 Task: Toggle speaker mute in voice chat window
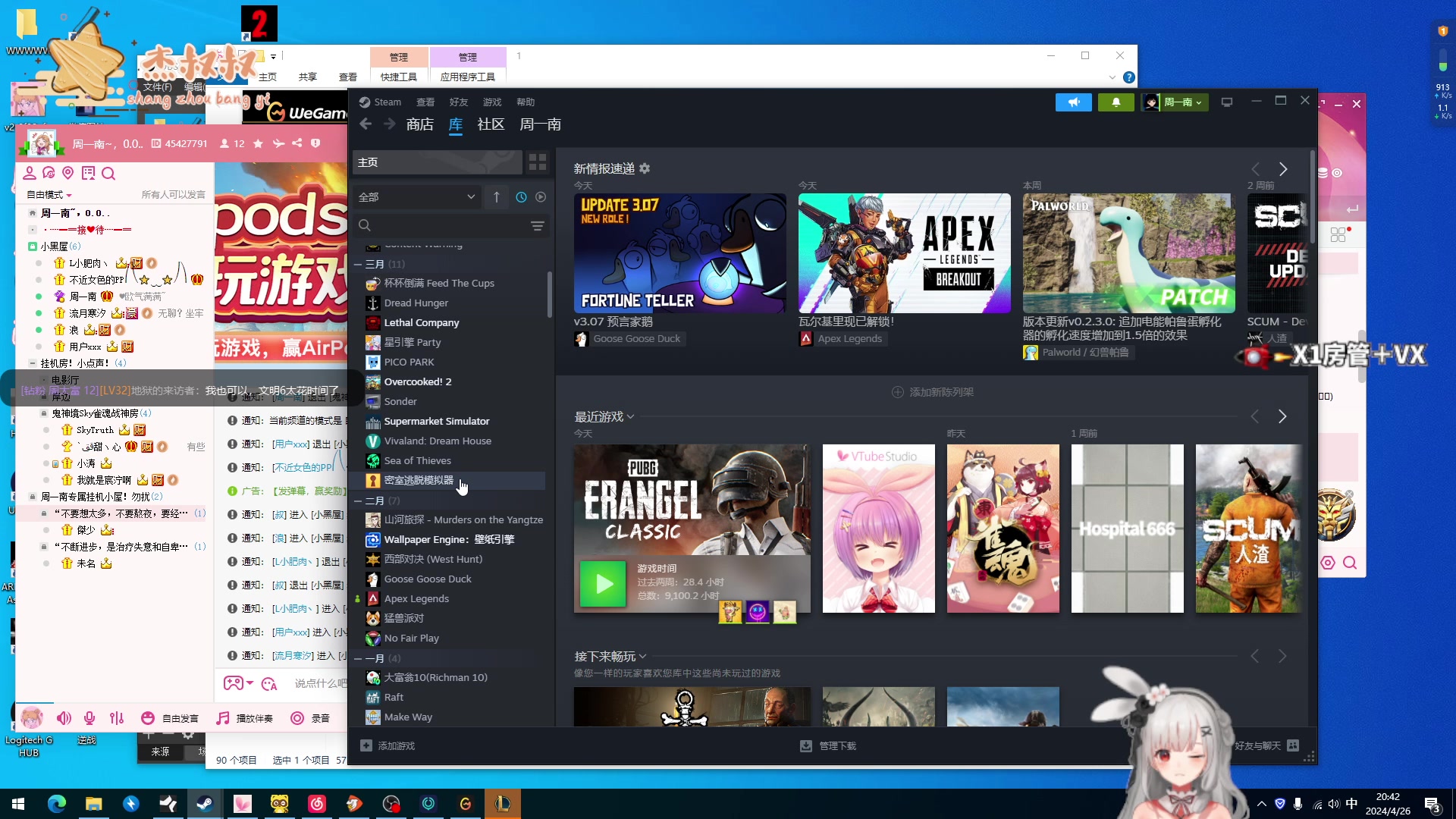click(64, 718)
